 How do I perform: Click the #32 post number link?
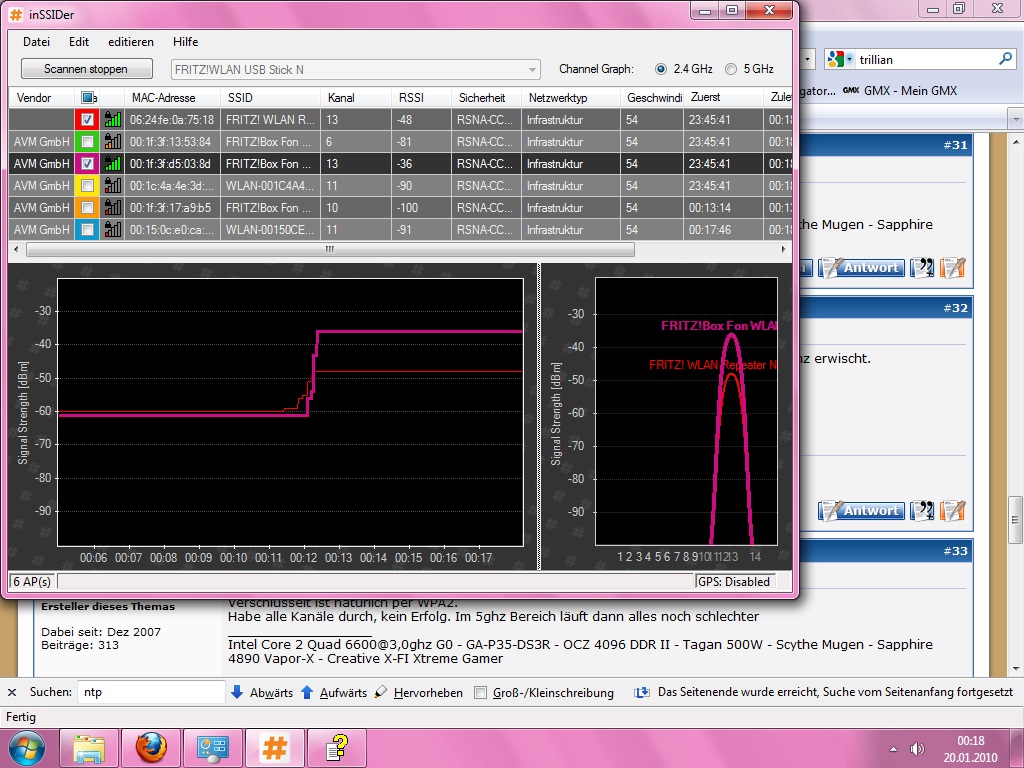(955, 308)
